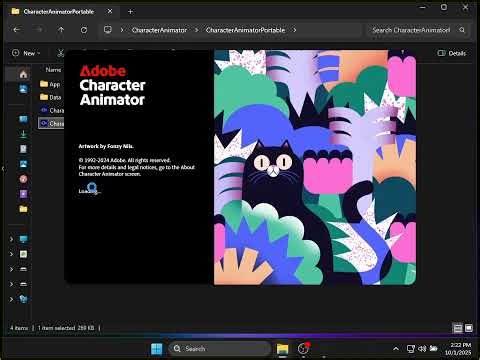480x360 pixels.
Task: Click the Cut scissors icon
Action: [x=60, y=53]
